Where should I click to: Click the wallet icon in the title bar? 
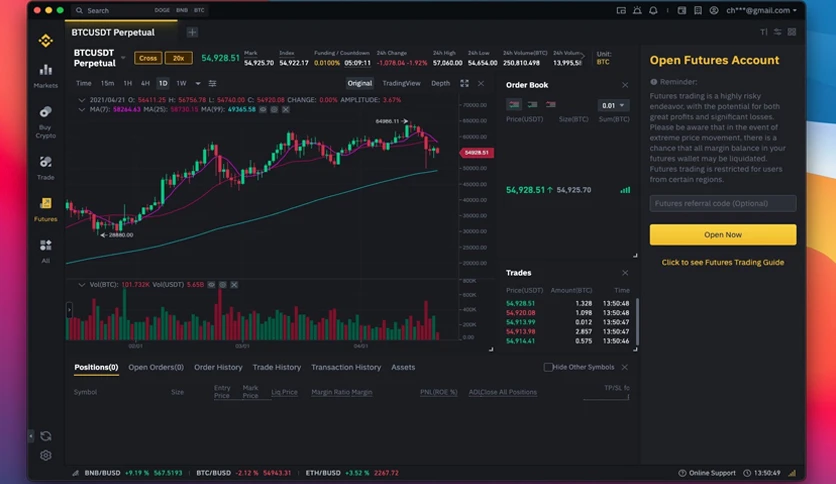pyautogui.click(x=681, y=10)
